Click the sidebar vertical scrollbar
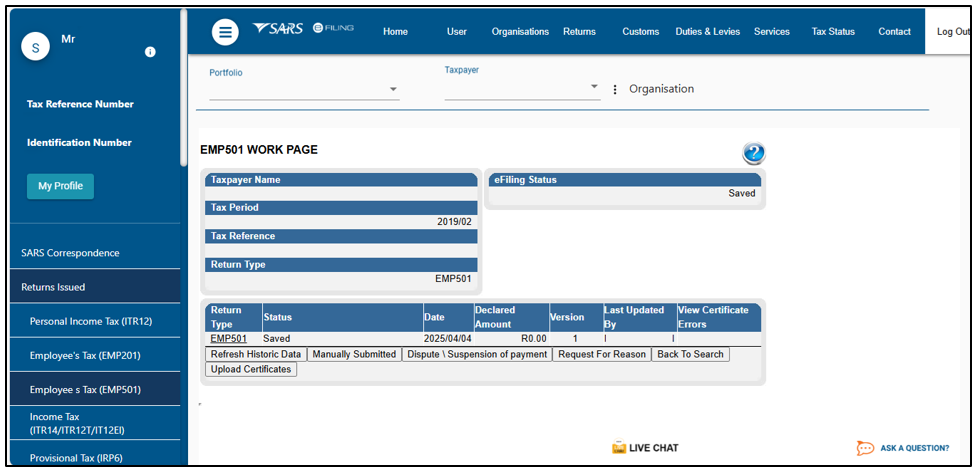Image resolution: width=977 pixels, height=468 pixels. click(183, 87)
